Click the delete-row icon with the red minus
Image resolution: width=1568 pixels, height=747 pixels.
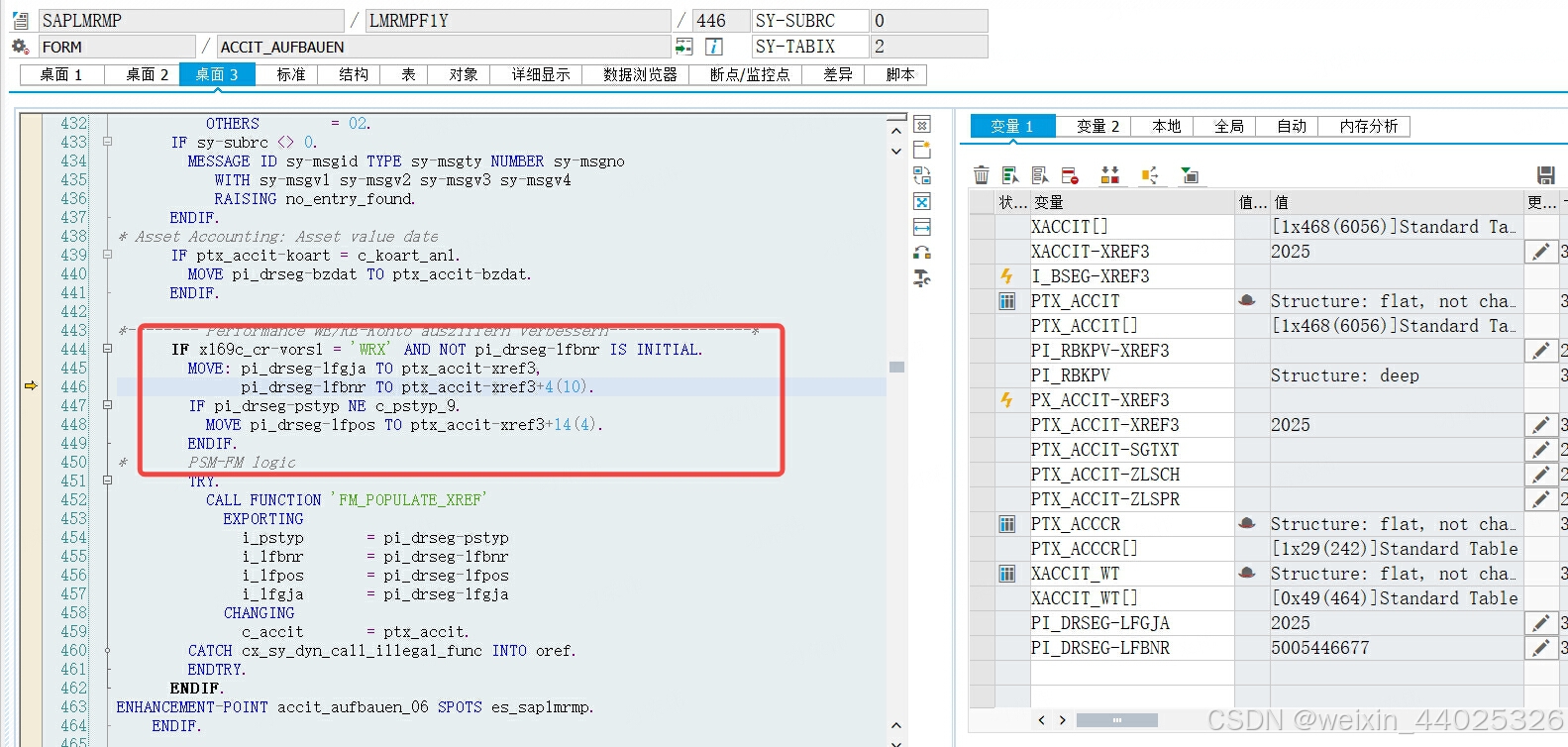click(x=1070, y=175)
